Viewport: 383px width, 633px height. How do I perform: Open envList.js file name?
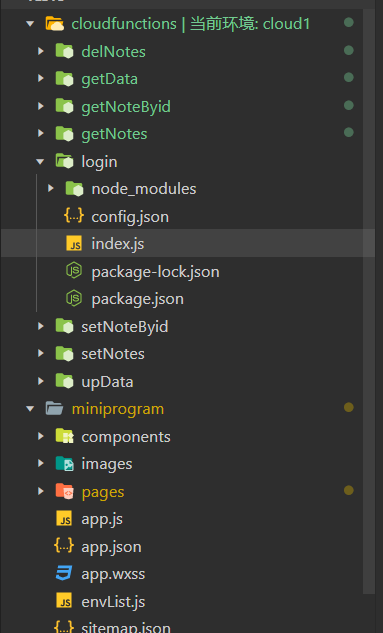(x=113, y=602)
